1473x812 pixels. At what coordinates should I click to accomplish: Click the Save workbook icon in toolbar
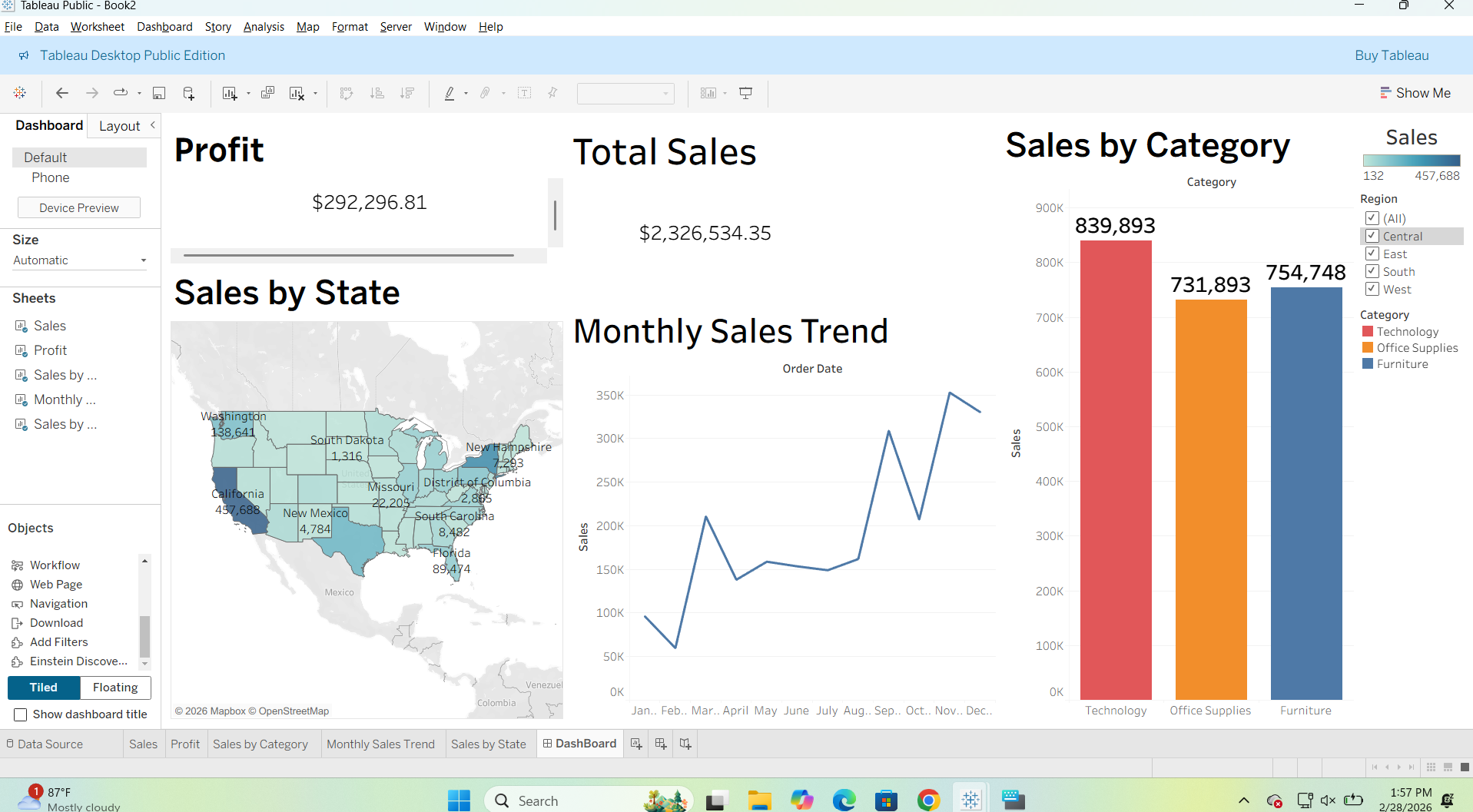click(159, 93)
